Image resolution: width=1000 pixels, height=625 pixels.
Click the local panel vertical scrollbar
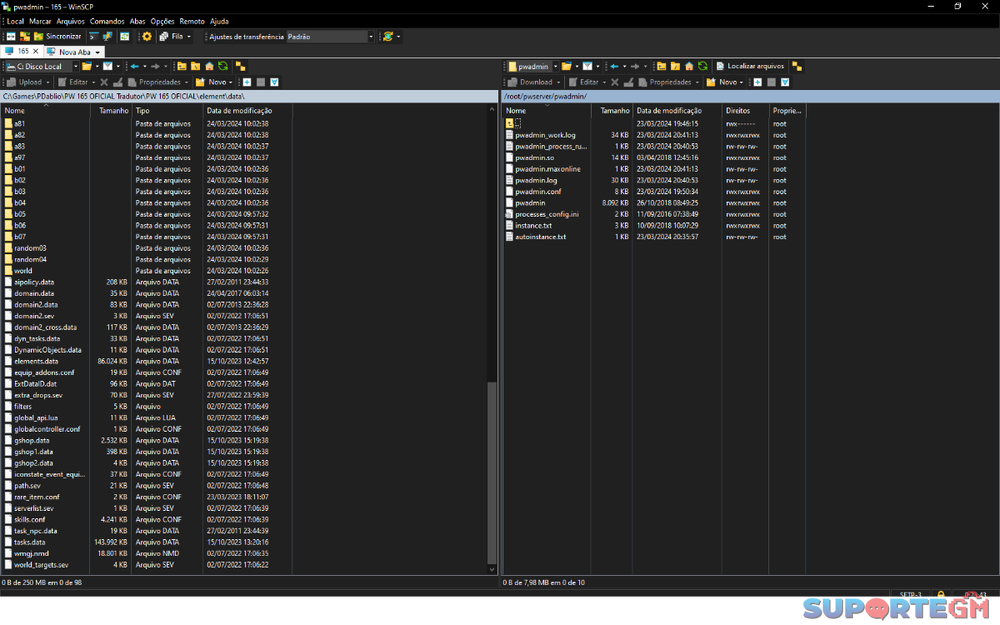coord(491,470)
